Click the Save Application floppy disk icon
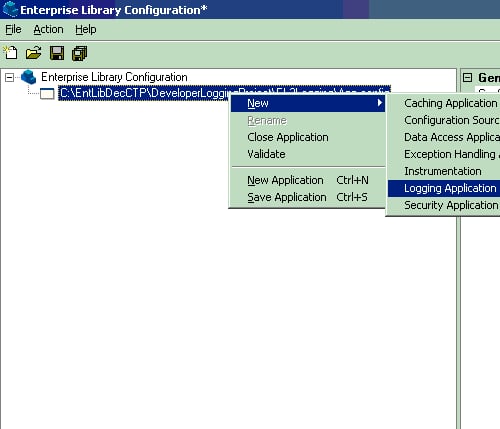500x429 pixels. pyautogui.click(x=57, y=53)
